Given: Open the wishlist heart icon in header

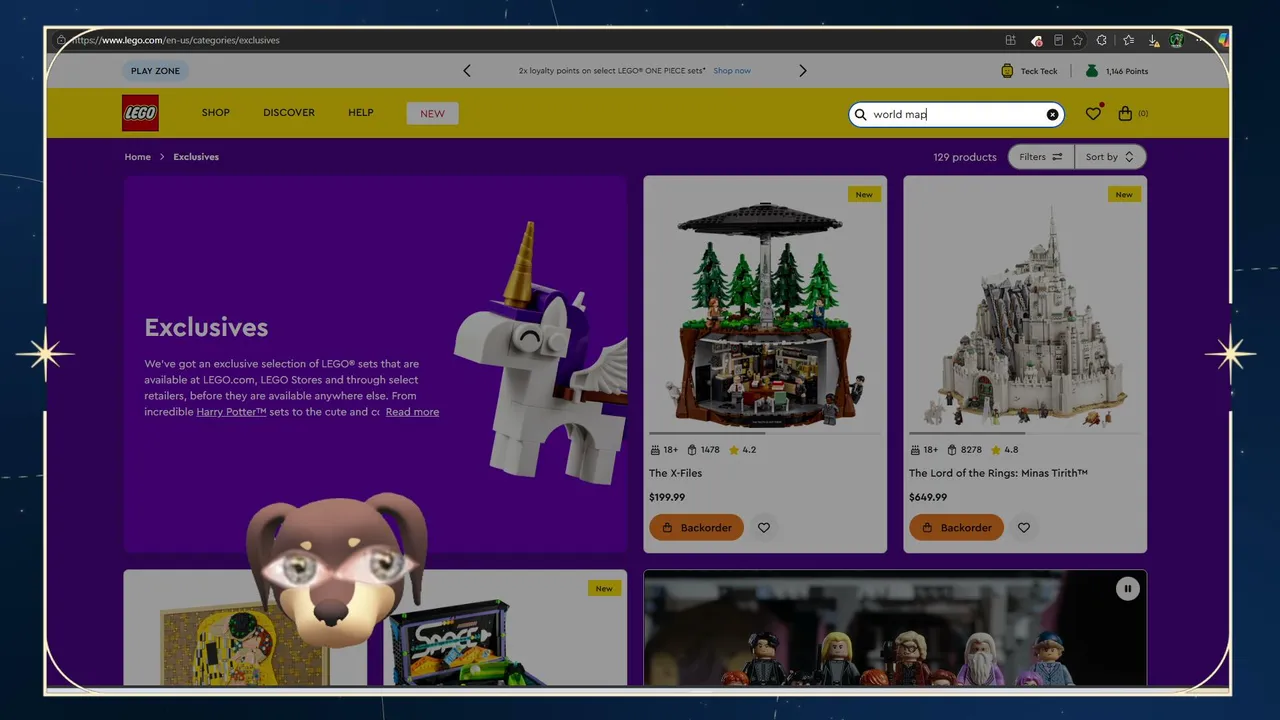Looking at the screenshot, I should click(x=1093, y=114).
